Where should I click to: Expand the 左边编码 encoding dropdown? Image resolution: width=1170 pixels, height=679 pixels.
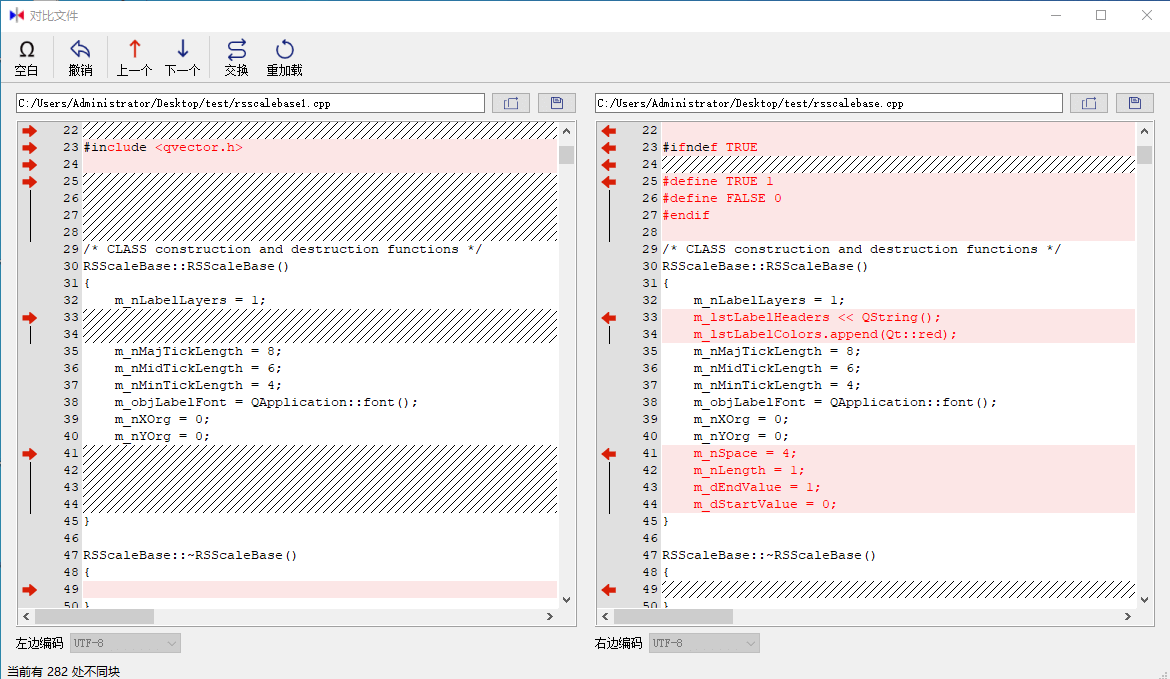click(x=125, y=643)
